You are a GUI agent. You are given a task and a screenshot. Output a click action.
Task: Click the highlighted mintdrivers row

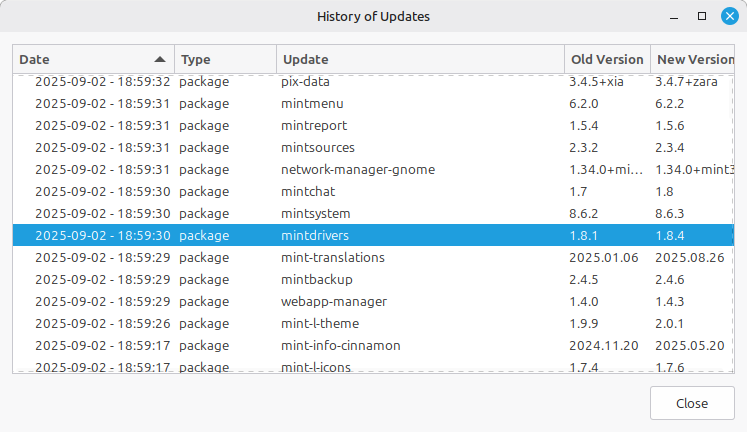tap(373, 235)
